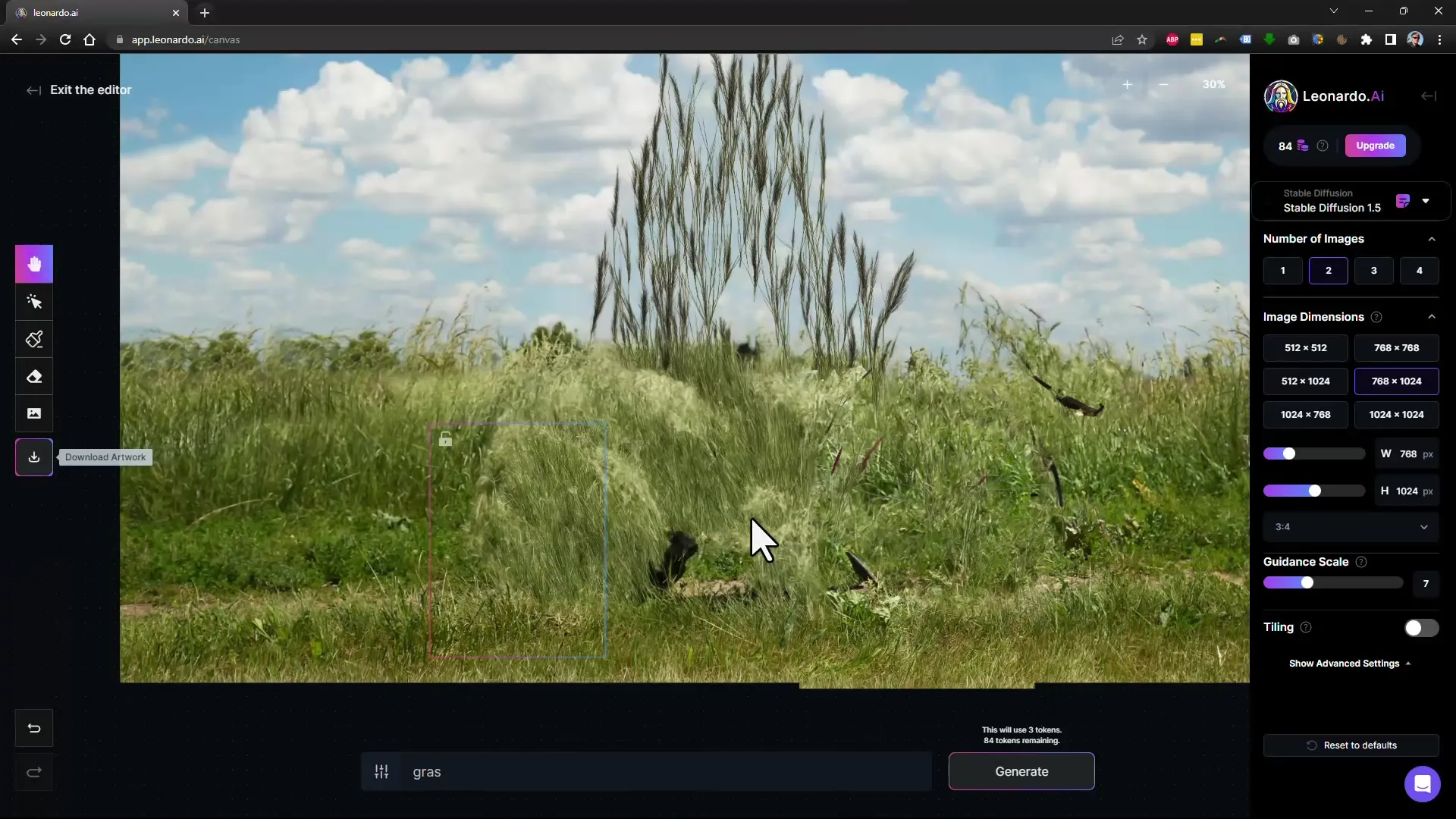Click the lock icon on selection frame
This screenshot has width=1456, height=819.
click(x=445, y=438)
